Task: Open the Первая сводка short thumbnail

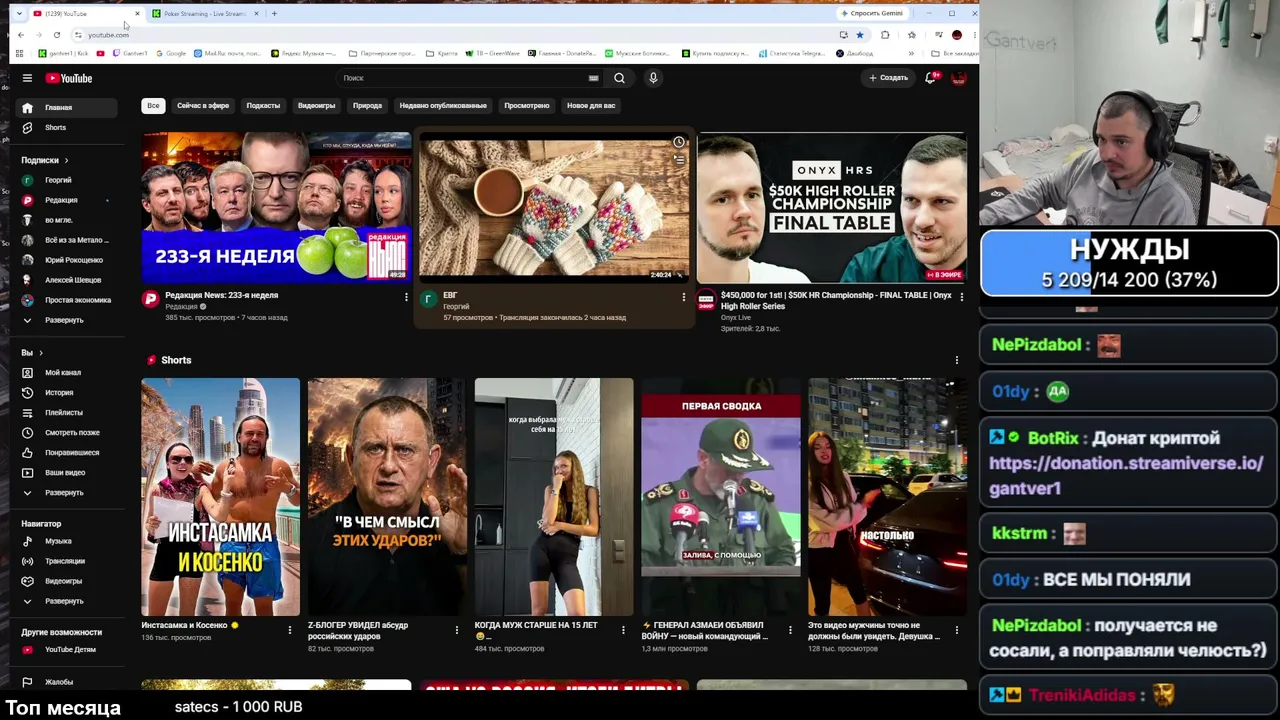Action: (x=721, y=497)
